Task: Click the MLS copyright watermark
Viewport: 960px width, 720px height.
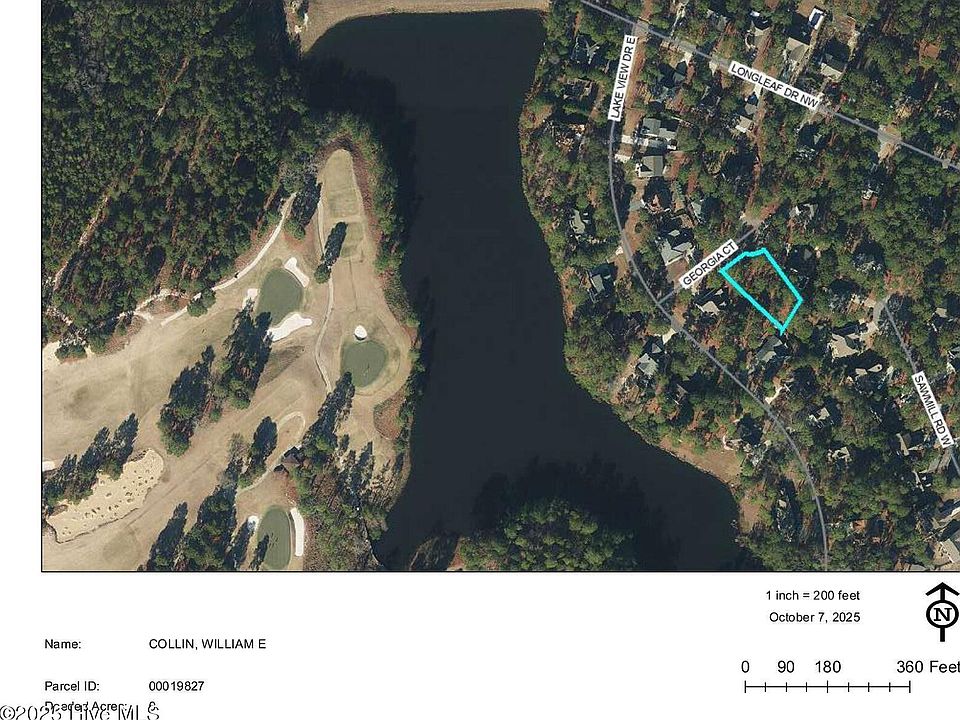Action: coord(80,712)
